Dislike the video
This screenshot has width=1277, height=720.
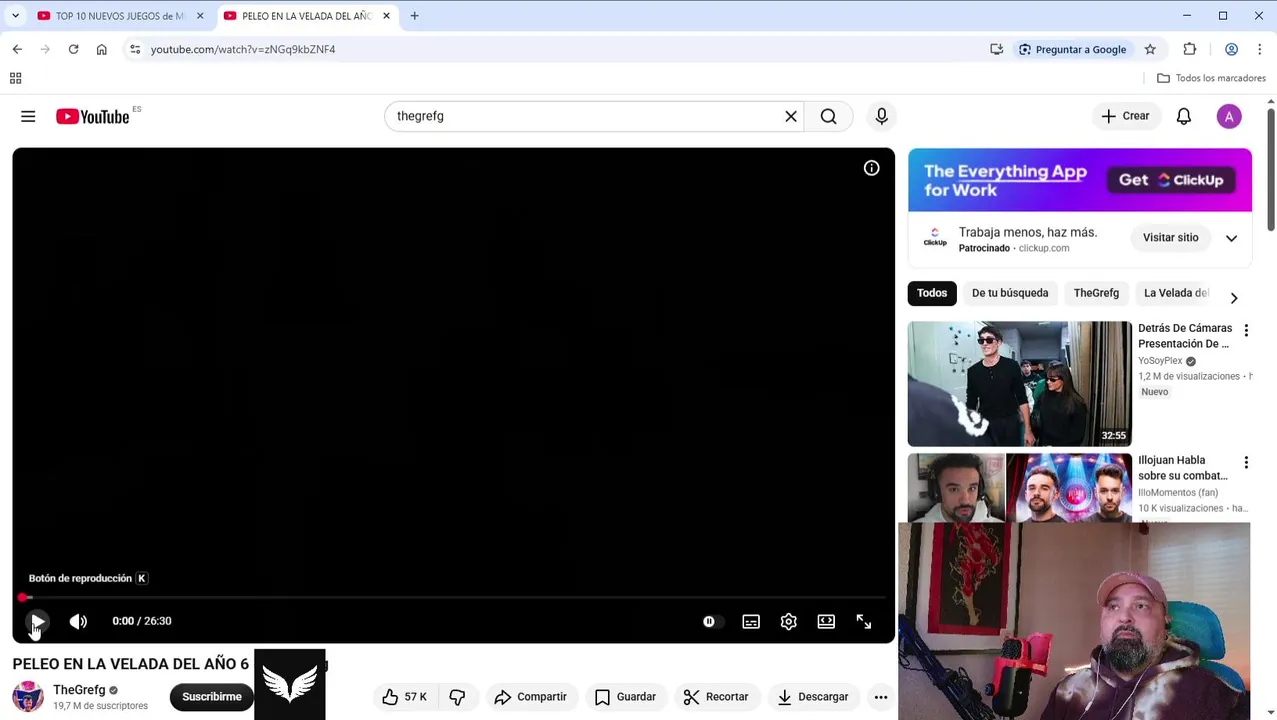tap(457, 697)
